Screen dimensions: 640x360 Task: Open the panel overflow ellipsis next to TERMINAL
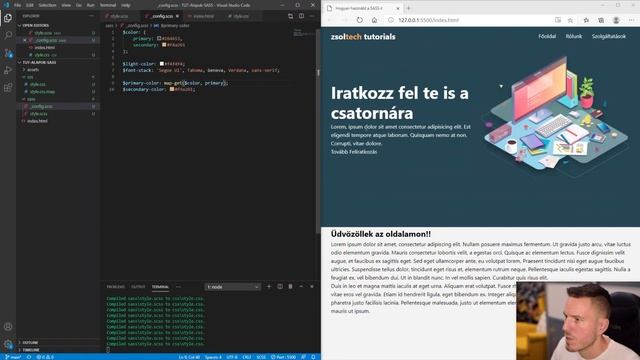click(x=178, y=287)
